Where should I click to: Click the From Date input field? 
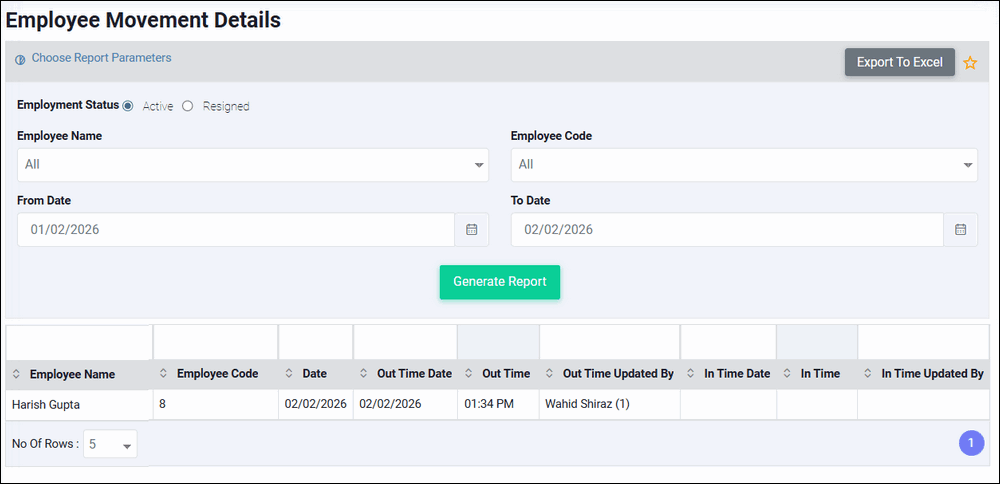point(236,230)
